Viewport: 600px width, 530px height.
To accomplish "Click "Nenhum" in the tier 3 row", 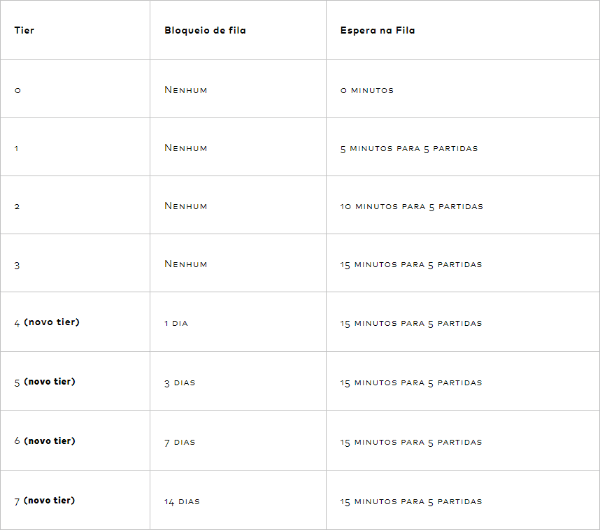I will (186, 264).
